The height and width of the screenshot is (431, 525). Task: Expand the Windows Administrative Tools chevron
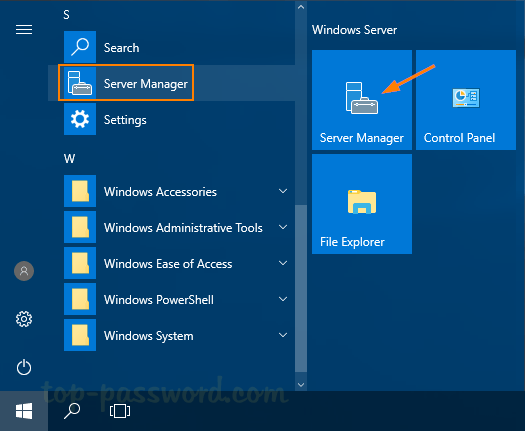click(283, 227)
